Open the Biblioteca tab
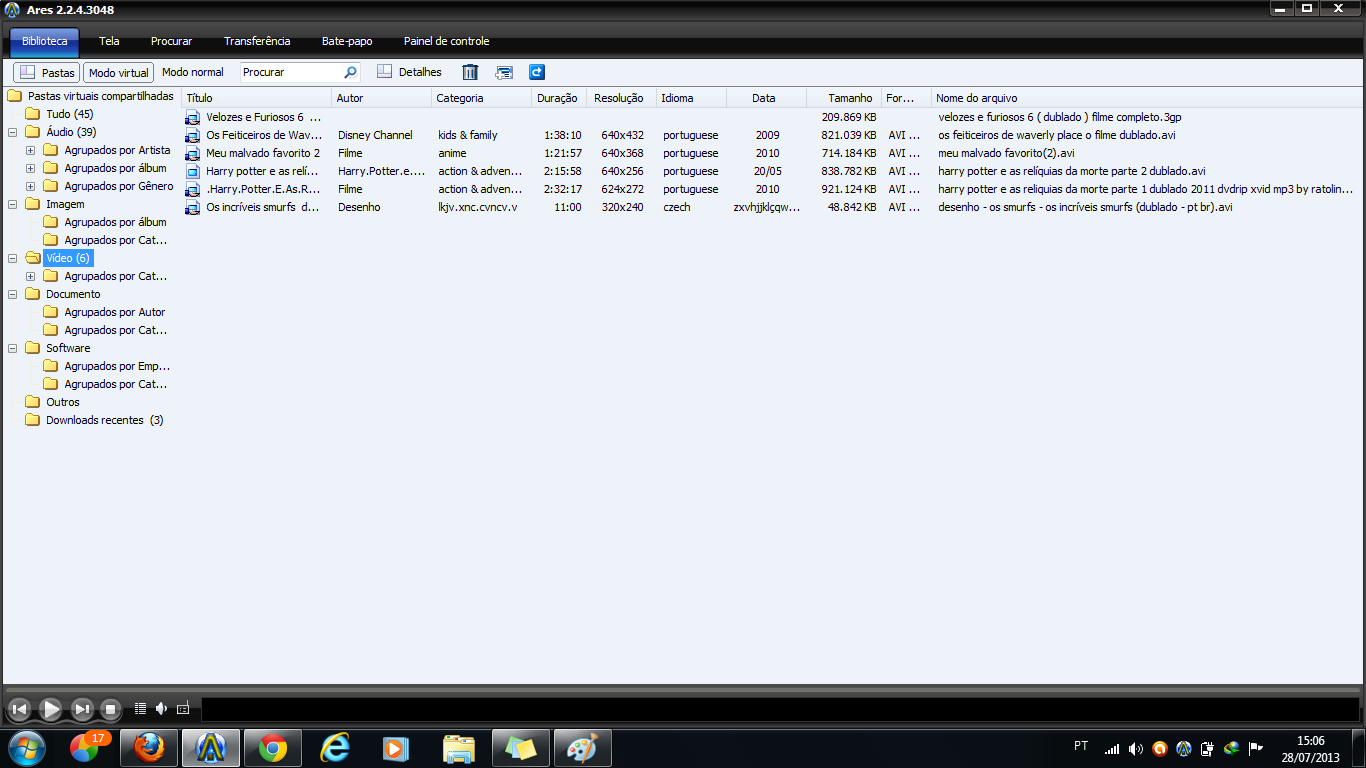 pos(44,41)
